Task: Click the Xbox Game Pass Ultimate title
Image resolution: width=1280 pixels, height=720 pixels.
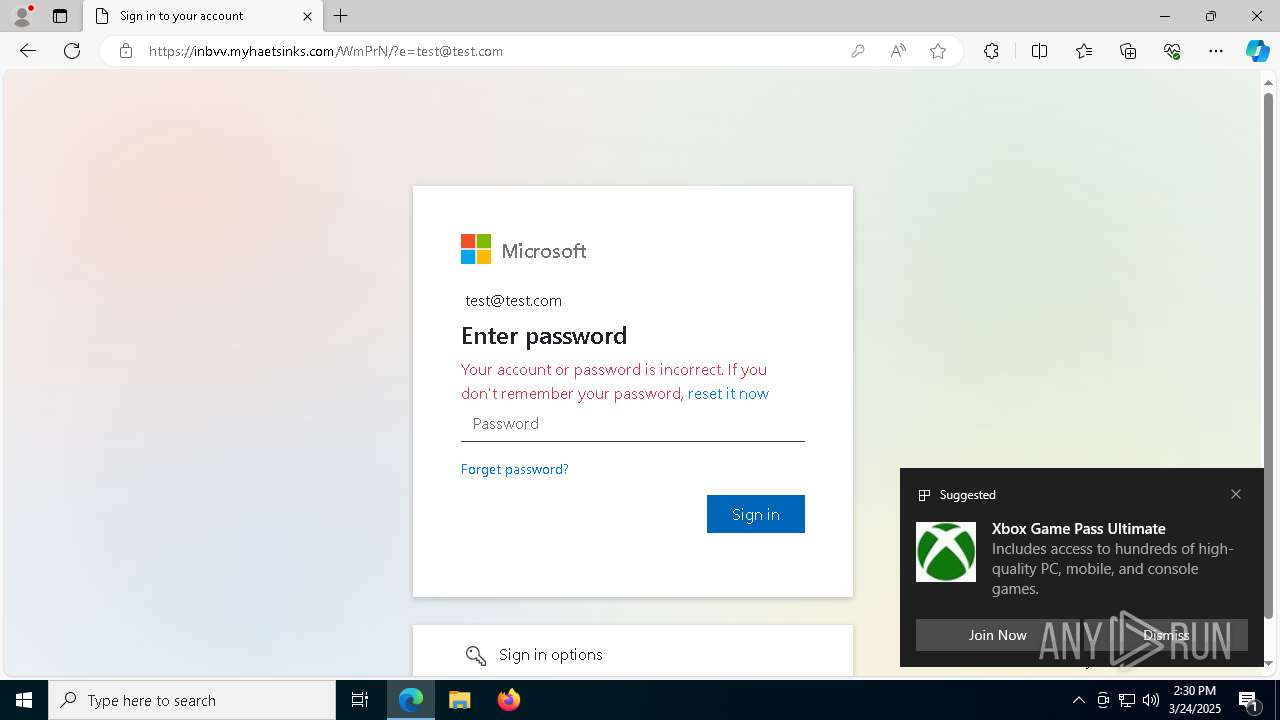Action: 1078,528
